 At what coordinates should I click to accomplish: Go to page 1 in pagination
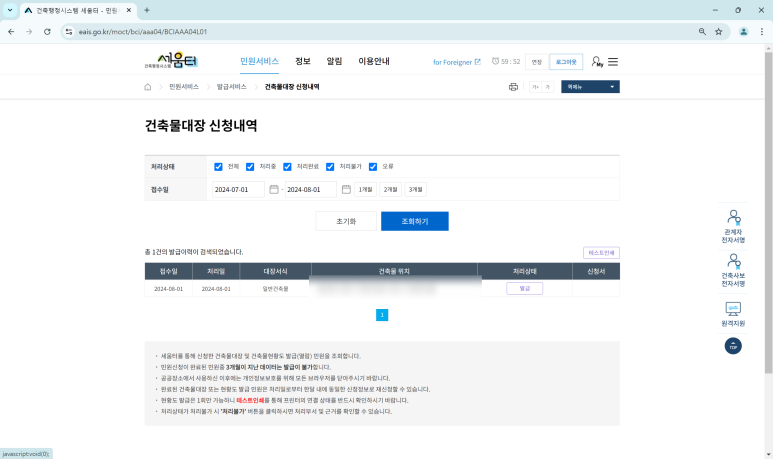click(x=382, y=315)
